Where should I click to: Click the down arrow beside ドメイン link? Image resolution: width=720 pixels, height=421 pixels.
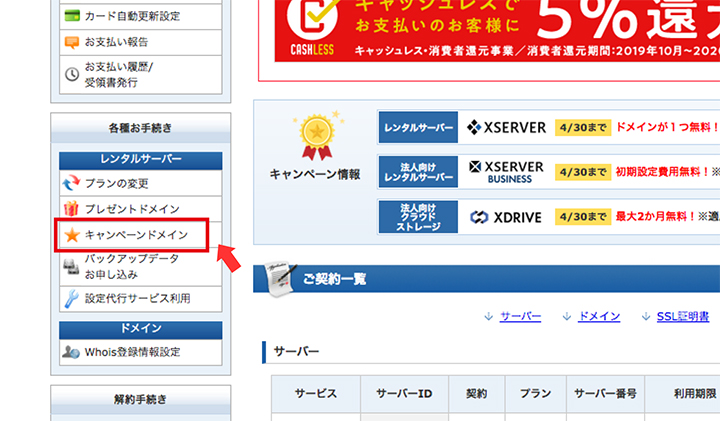click(x=567, y=316)
